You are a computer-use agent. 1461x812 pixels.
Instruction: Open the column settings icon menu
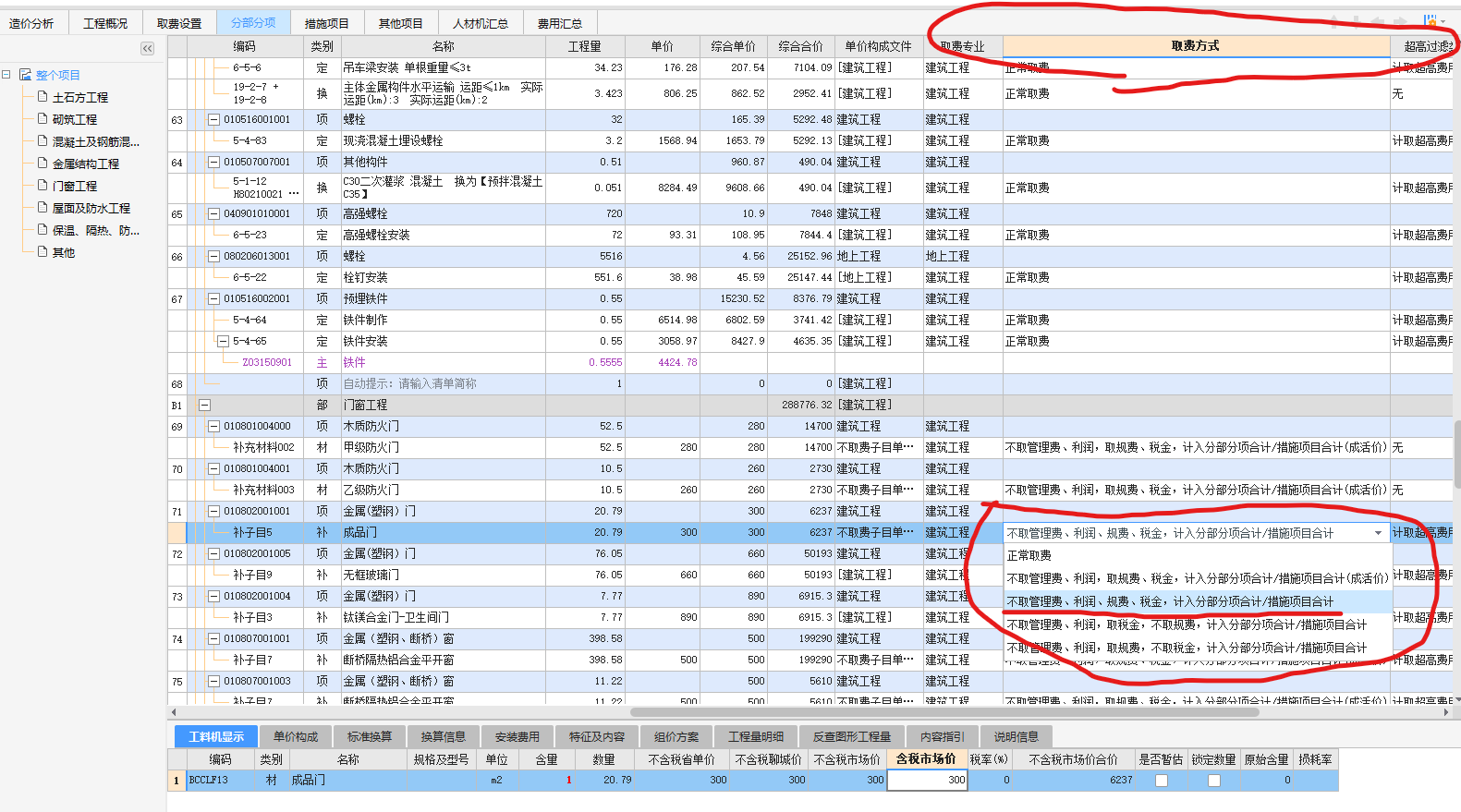(1432, 21)
